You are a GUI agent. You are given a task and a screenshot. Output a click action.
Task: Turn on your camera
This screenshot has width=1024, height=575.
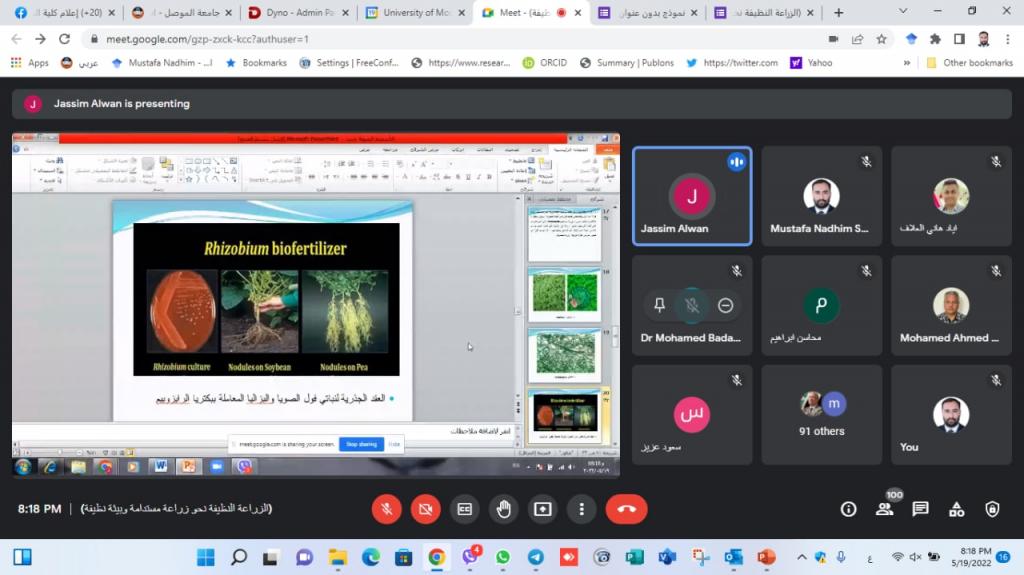[x=425, y=509]
